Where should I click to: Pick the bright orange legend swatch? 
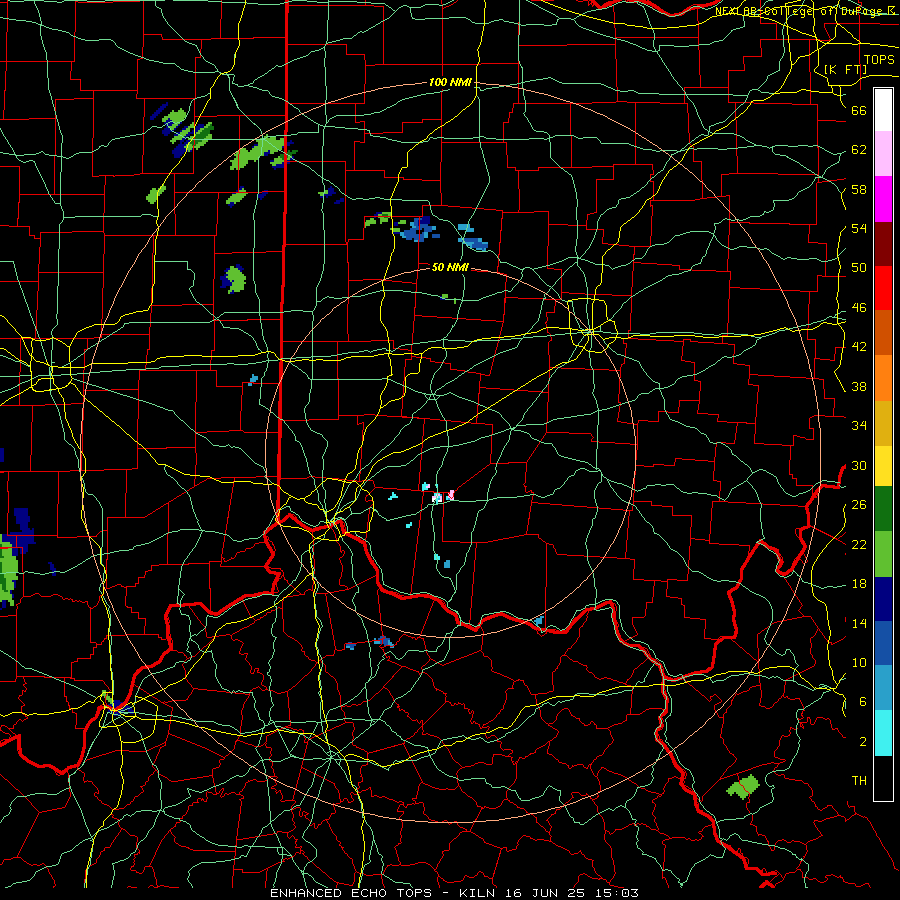[883, 378]
